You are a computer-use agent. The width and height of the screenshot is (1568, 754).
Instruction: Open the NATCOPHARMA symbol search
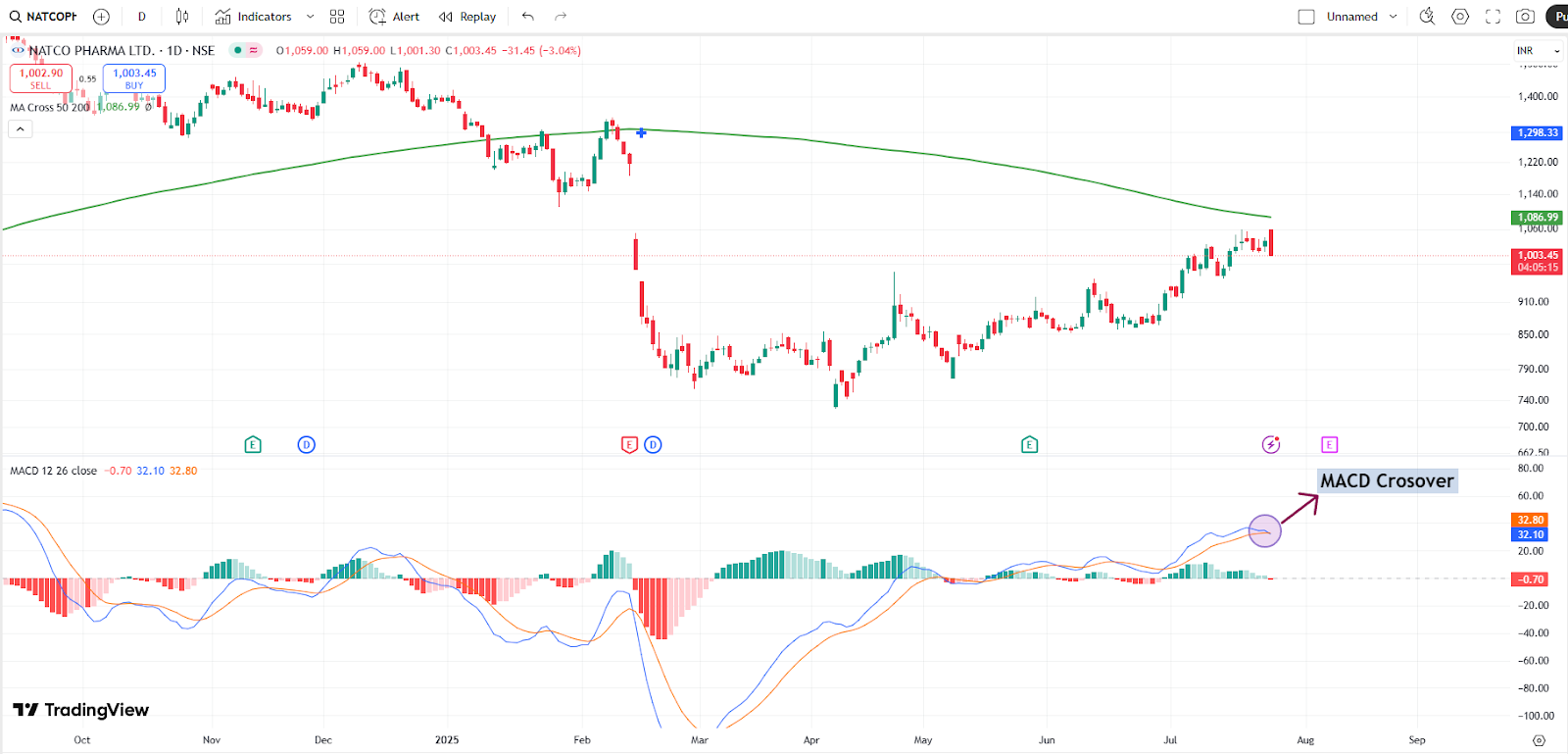tap(43, 17)
